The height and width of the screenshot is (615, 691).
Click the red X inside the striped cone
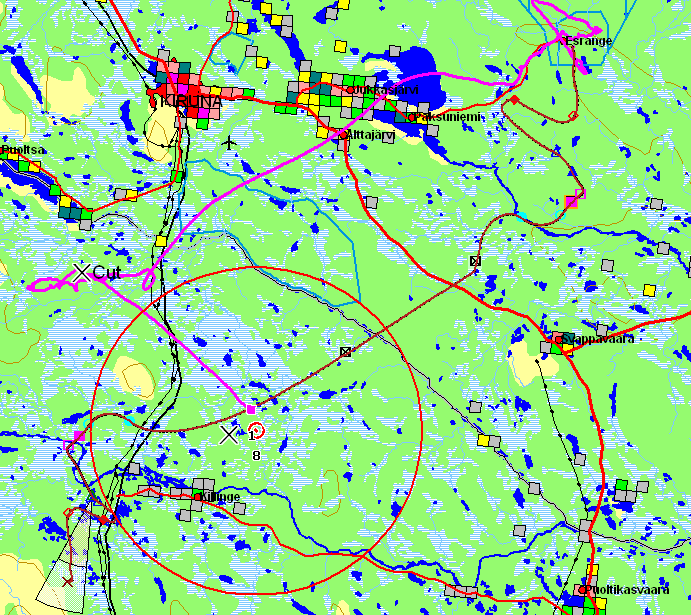[68, 580]
